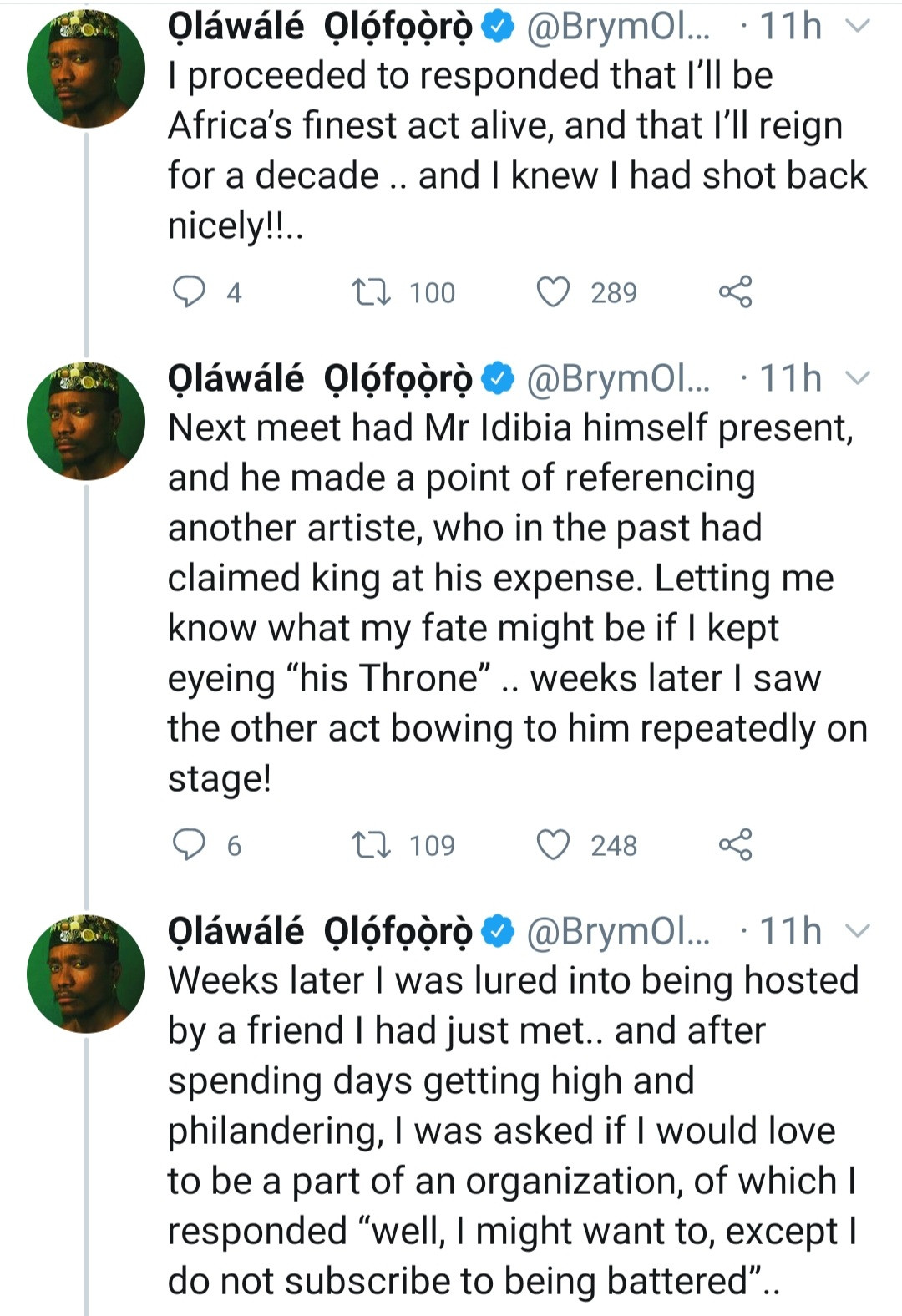Tap the avatar beside the Mr Idibia tweet
Image resolution: width=902 pixels, height=1316 pixels.
coord(86,421)
